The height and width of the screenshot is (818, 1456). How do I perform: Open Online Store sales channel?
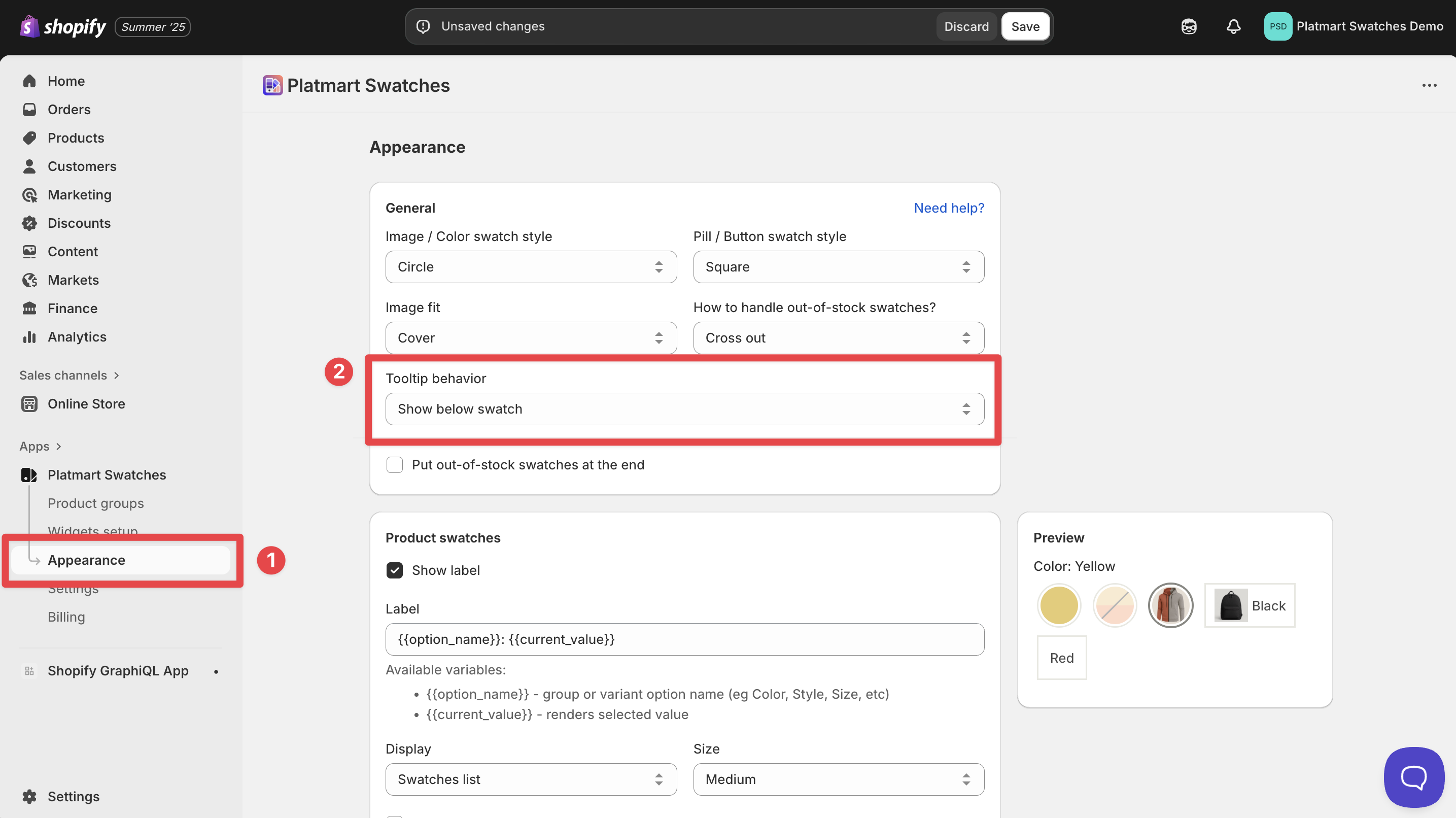[x=86, y=404]
